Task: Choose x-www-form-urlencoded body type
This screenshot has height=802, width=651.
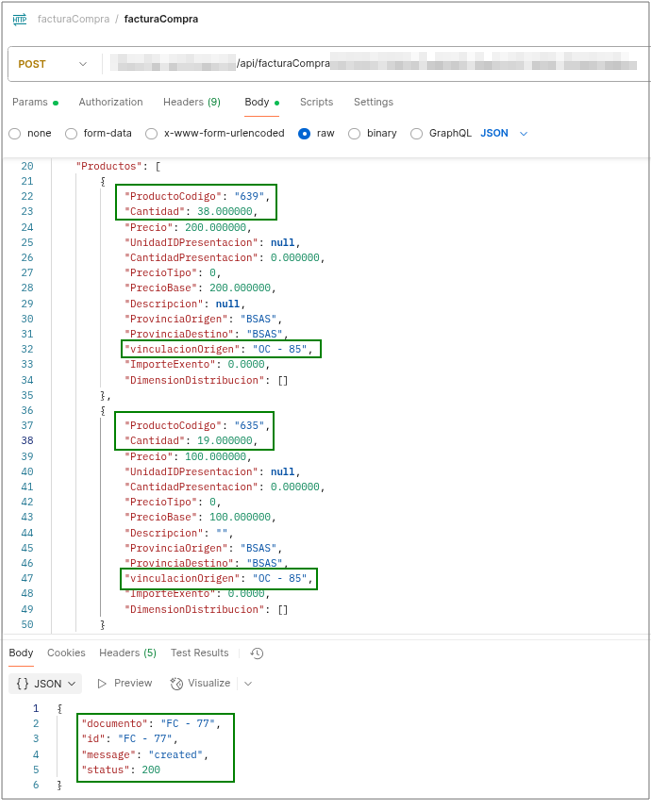Action: click(151, 133)
